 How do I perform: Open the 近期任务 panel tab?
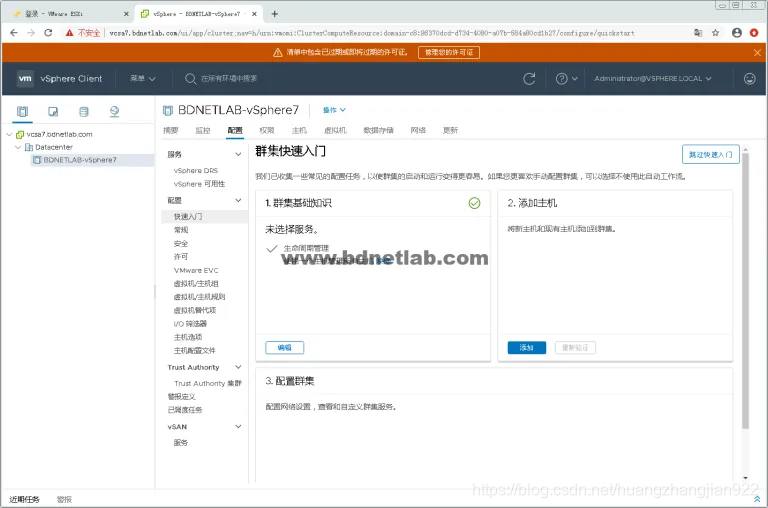click(x=24, y=500)
